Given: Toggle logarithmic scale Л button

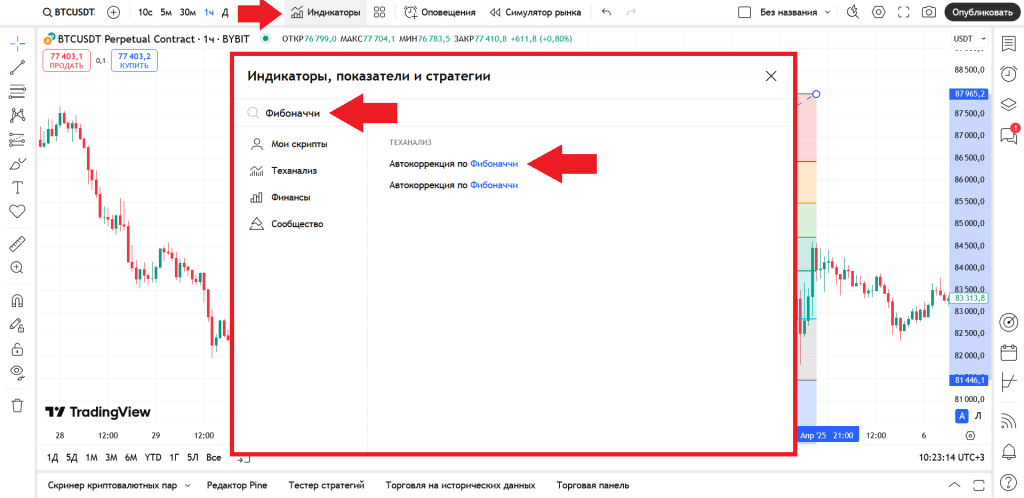Looking at the screenshot, I should coord(978,416).
